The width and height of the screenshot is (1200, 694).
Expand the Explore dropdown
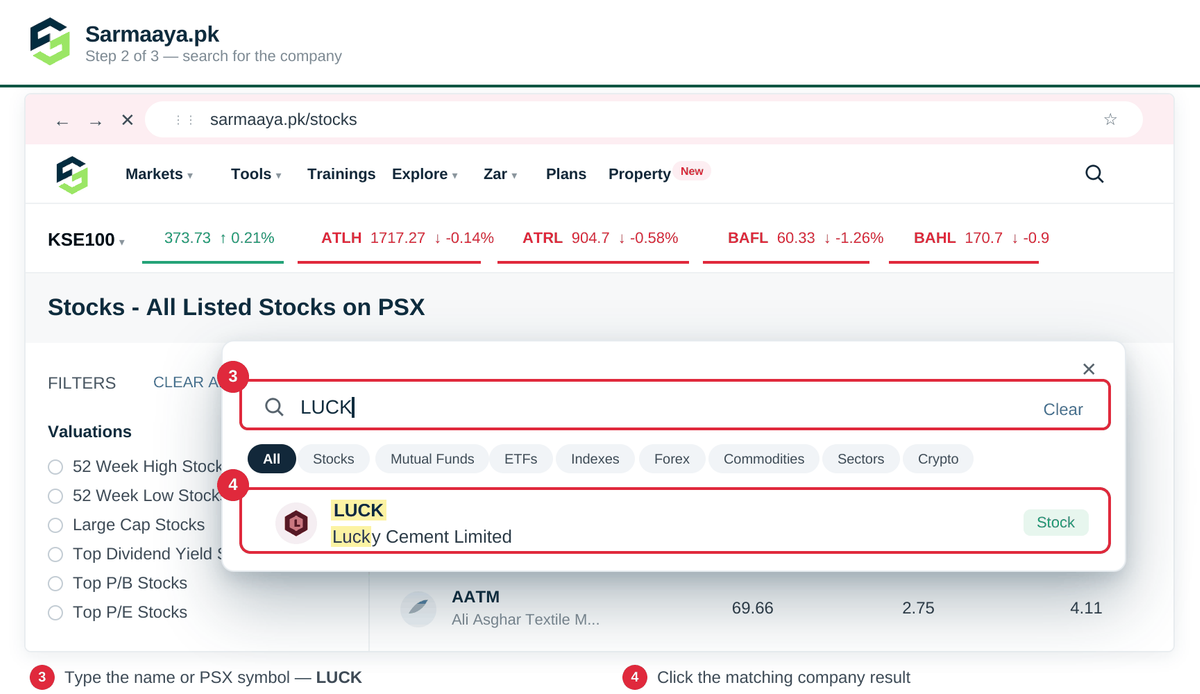click(425, 174)
